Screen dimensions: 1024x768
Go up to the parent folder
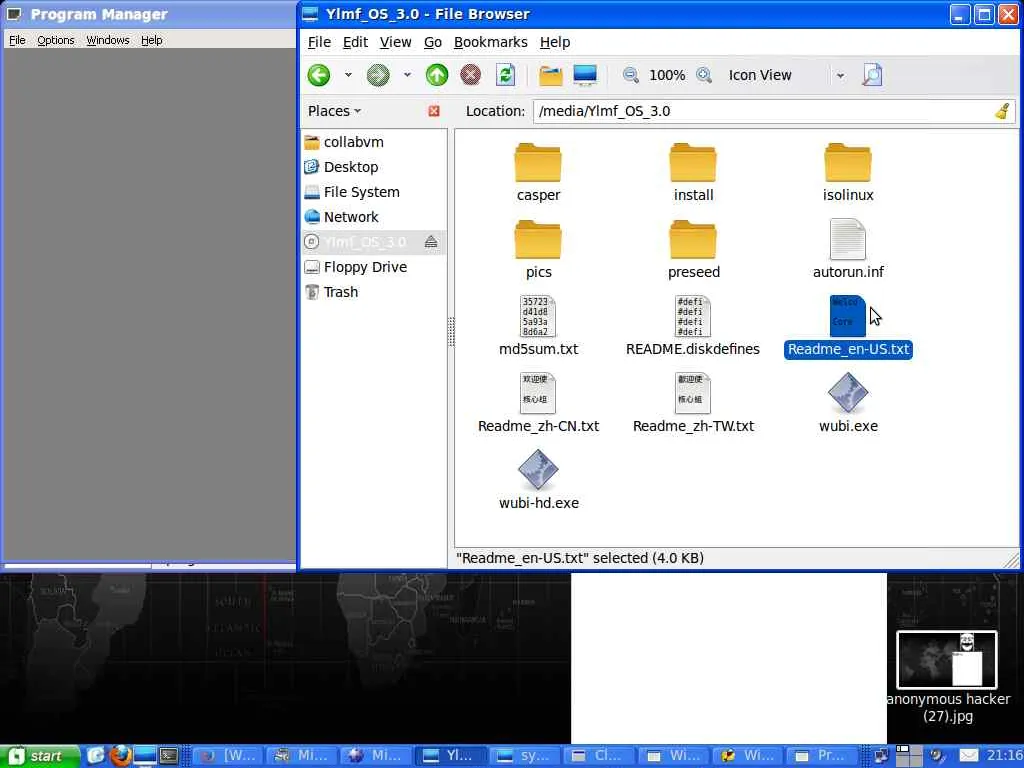click(437, 75)
